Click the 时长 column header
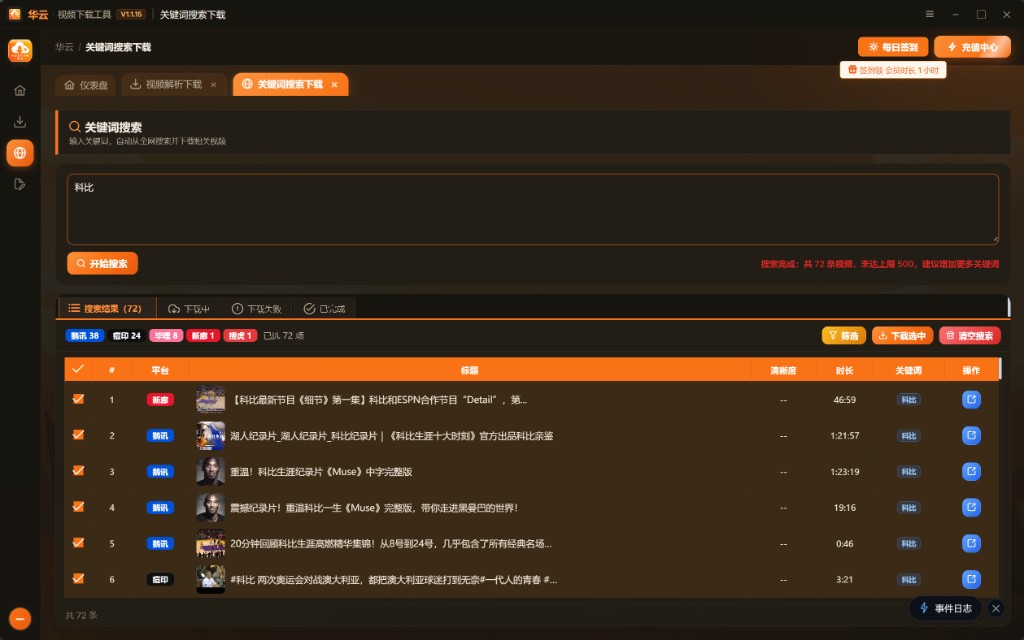The height and width of the screenshot is (640, 1024). coord(844,370)
